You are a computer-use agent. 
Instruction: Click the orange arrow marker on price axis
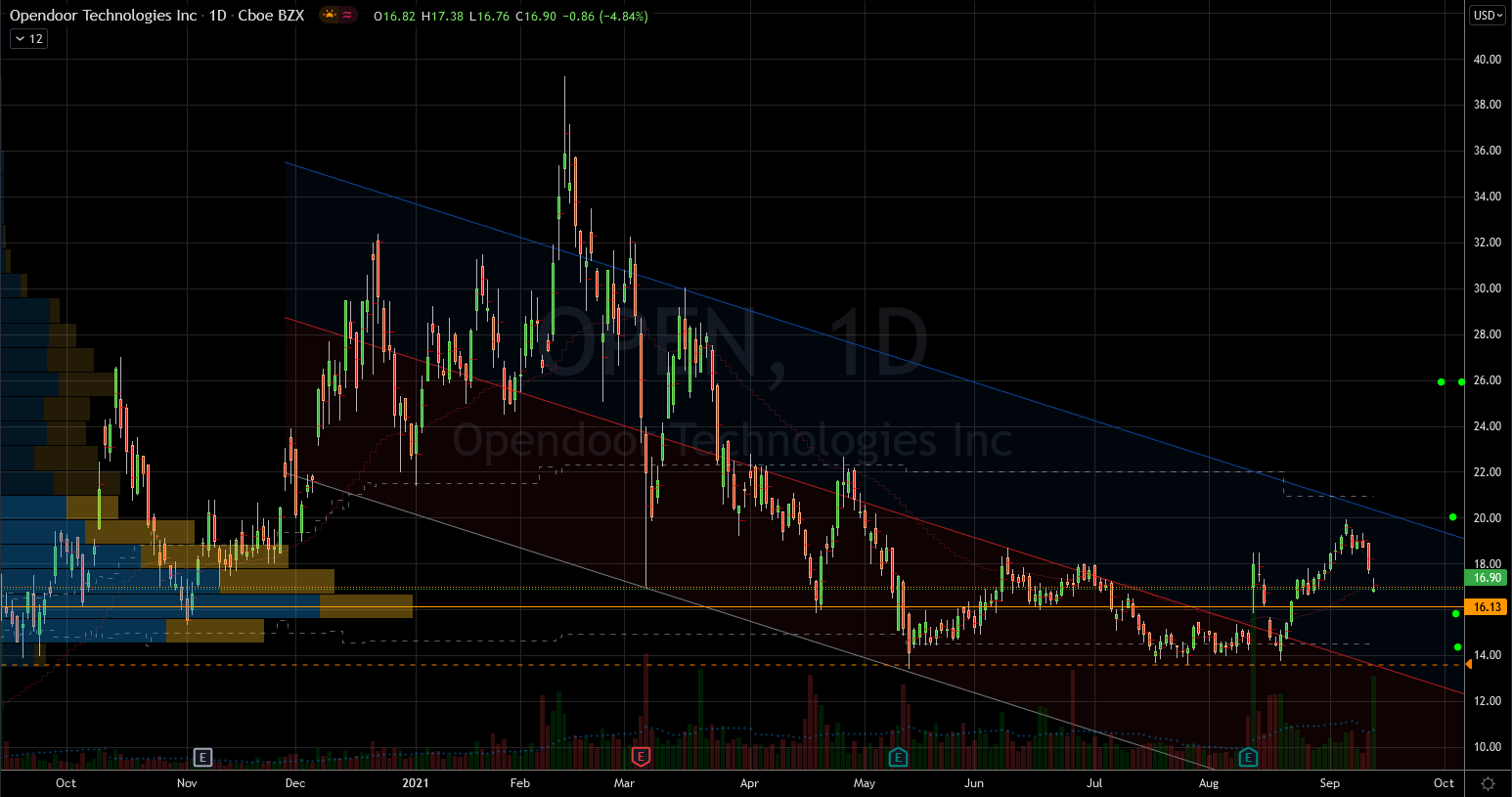point(1468,665)
